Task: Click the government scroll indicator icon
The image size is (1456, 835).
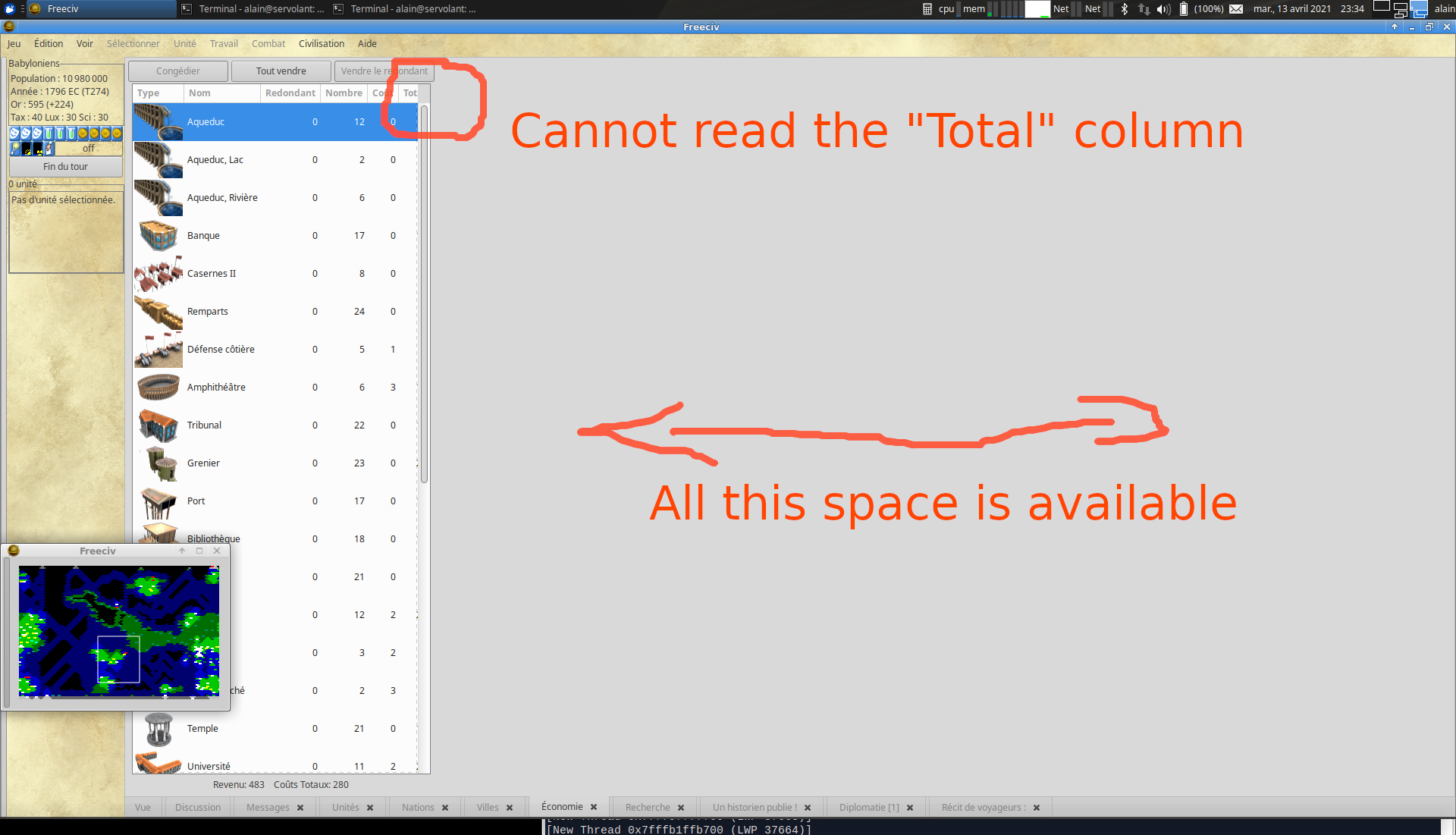Action: [x=49, y=149]
